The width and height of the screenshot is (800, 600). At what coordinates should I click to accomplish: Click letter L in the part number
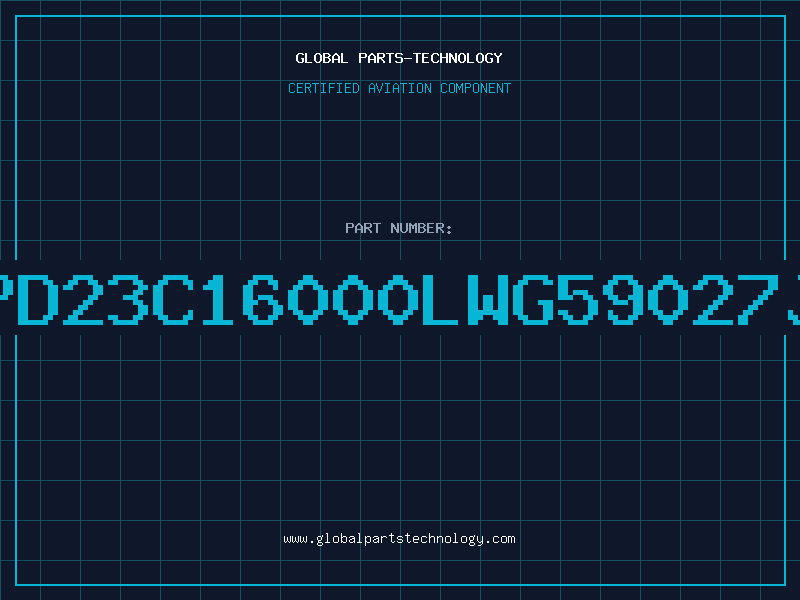pos(440,299)
